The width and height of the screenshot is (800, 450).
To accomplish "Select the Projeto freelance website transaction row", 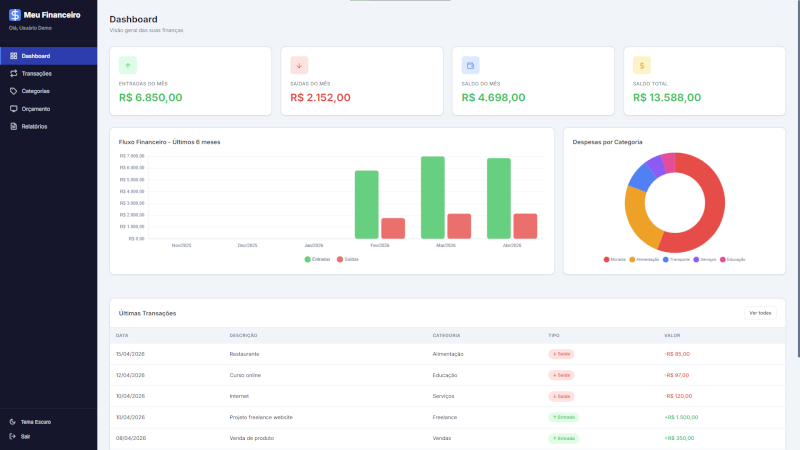I will 447,417.
